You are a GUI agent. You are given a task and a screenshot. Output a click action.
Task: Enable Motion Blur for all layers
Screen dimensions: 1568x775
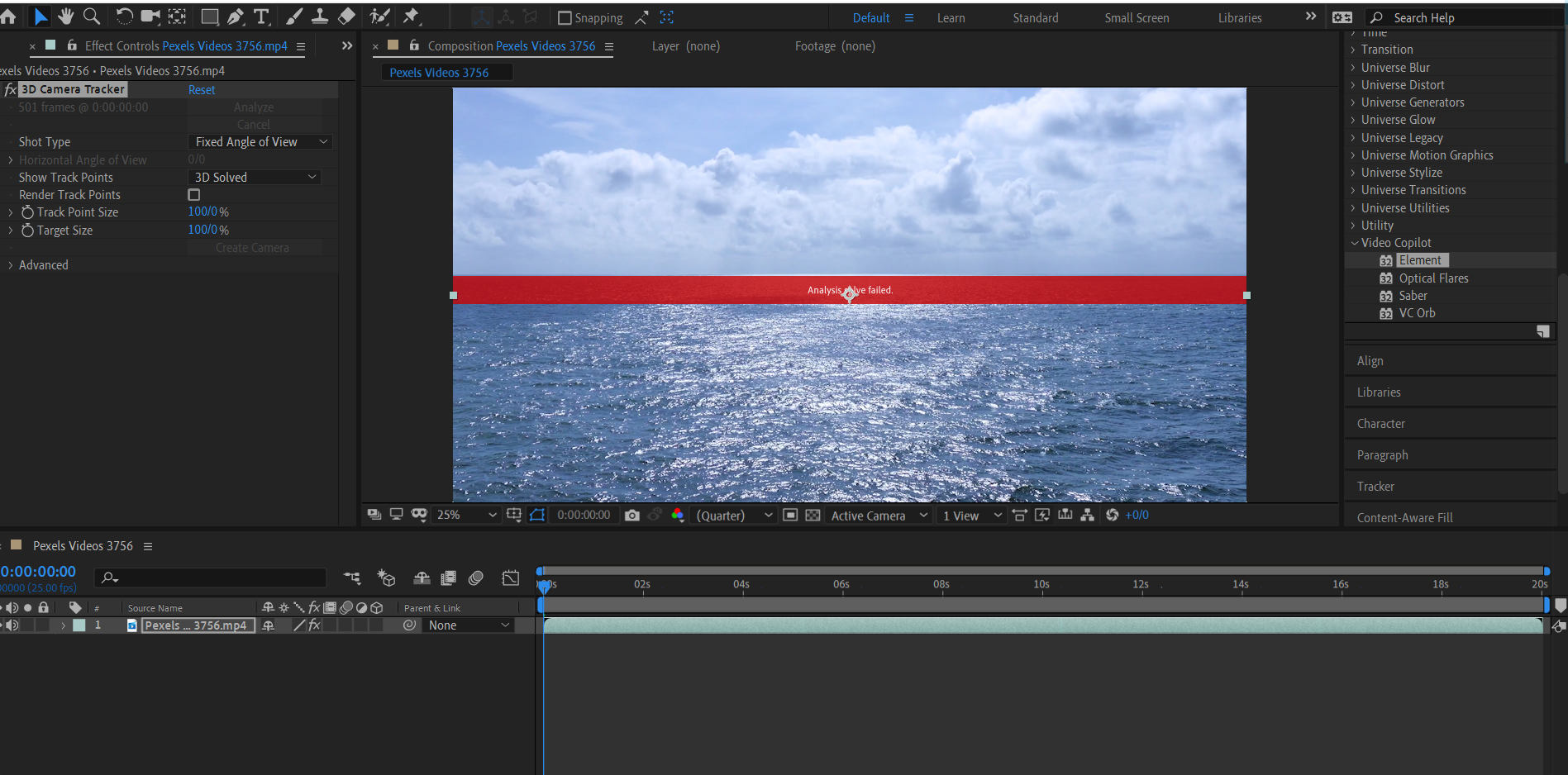tap(475, 578)
